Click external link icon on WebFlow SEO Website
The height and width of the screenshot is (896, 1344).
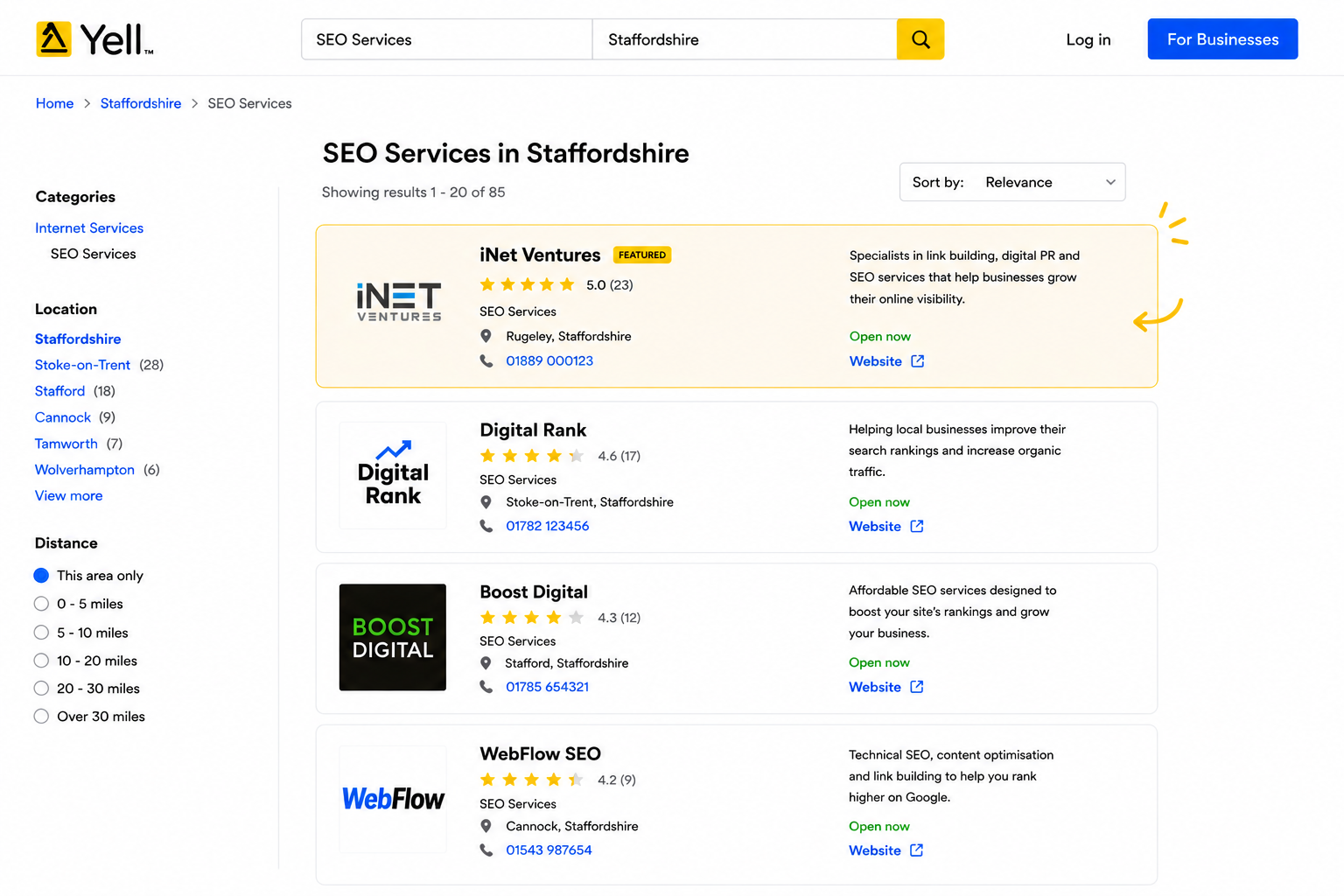point(916,850)
